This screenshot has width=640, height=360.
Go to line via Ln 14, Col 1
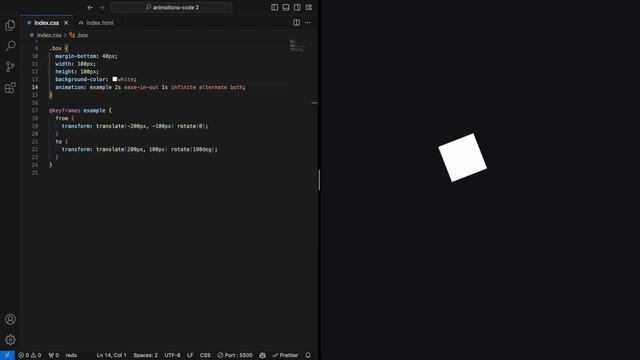[111, 355]
